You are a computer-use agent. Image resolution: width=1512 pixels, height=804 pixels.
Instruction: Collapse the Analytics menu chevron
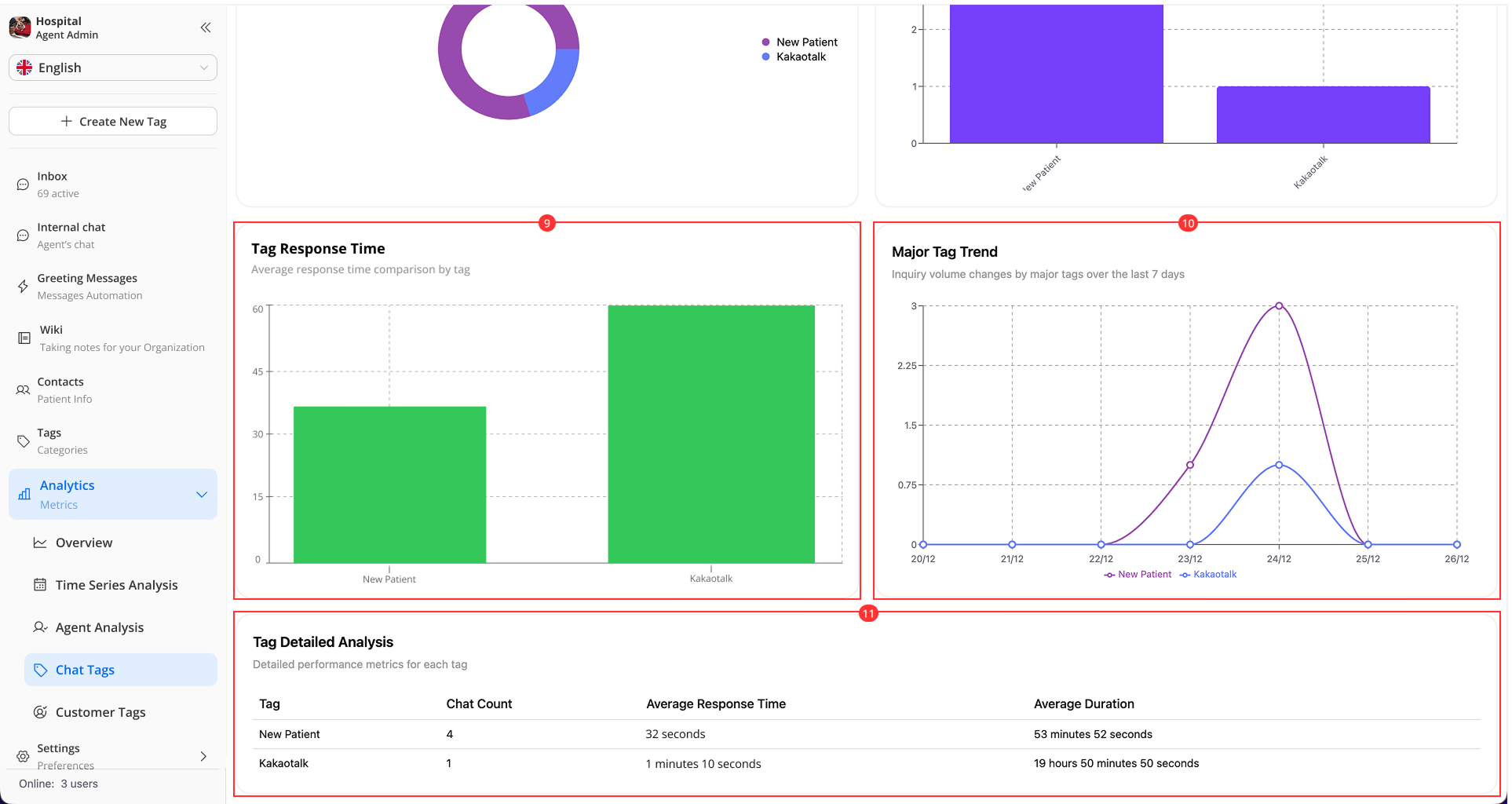[x=201, y=494]
